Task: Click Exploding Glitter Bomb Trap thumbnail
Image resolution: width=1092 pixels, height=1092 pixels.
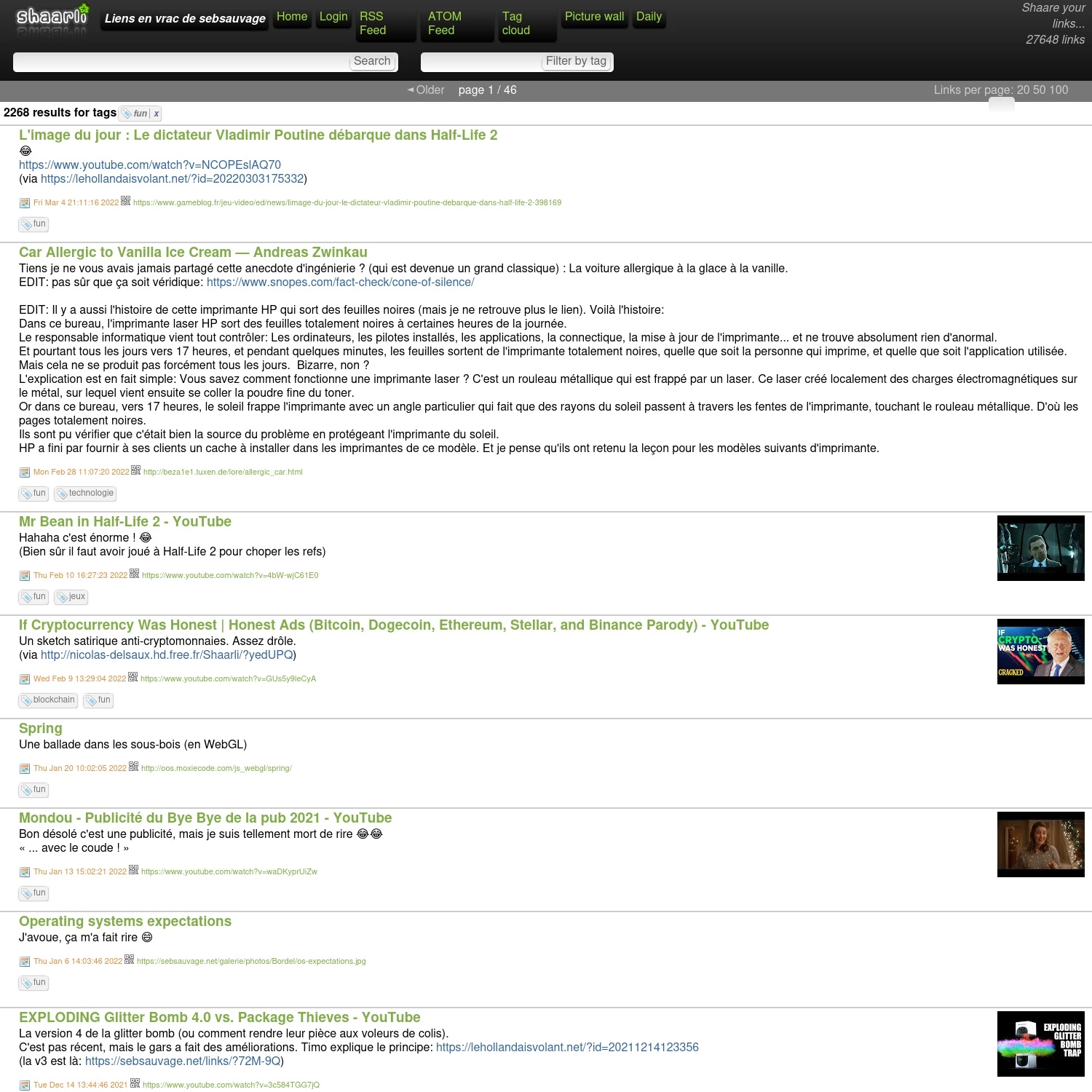Action: pos(1041,1044)
